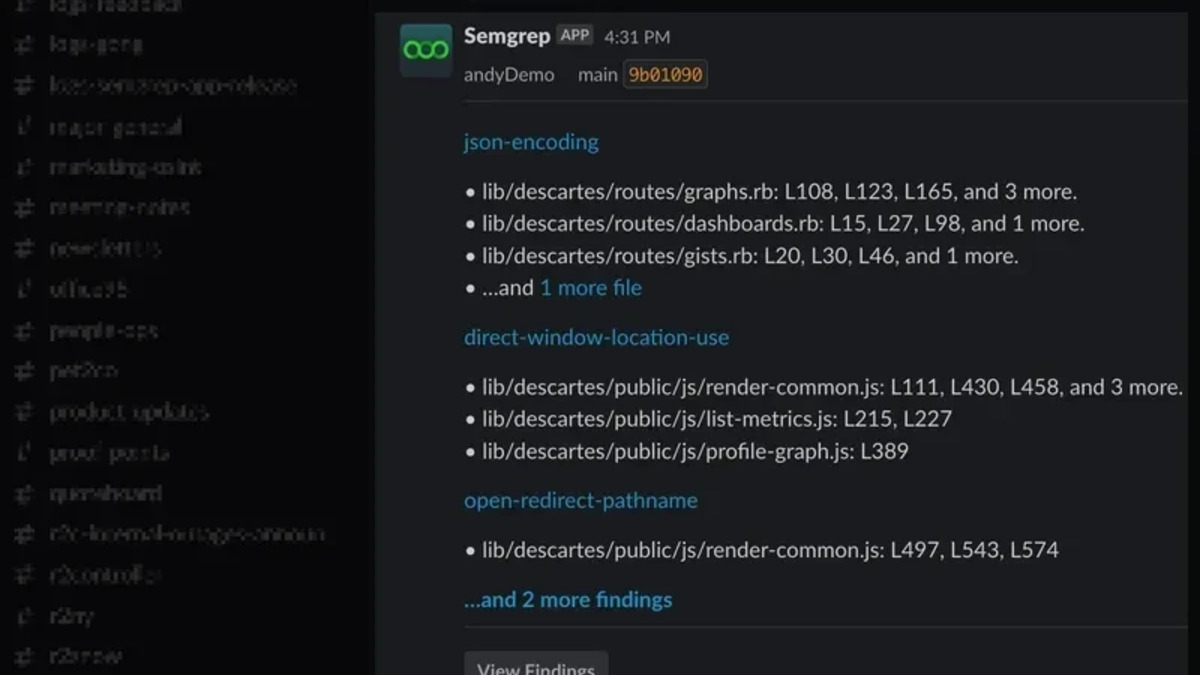Click the View Findings button
Image resolution: width=1200 pixels, height=675 pixels.
[536, 668]
